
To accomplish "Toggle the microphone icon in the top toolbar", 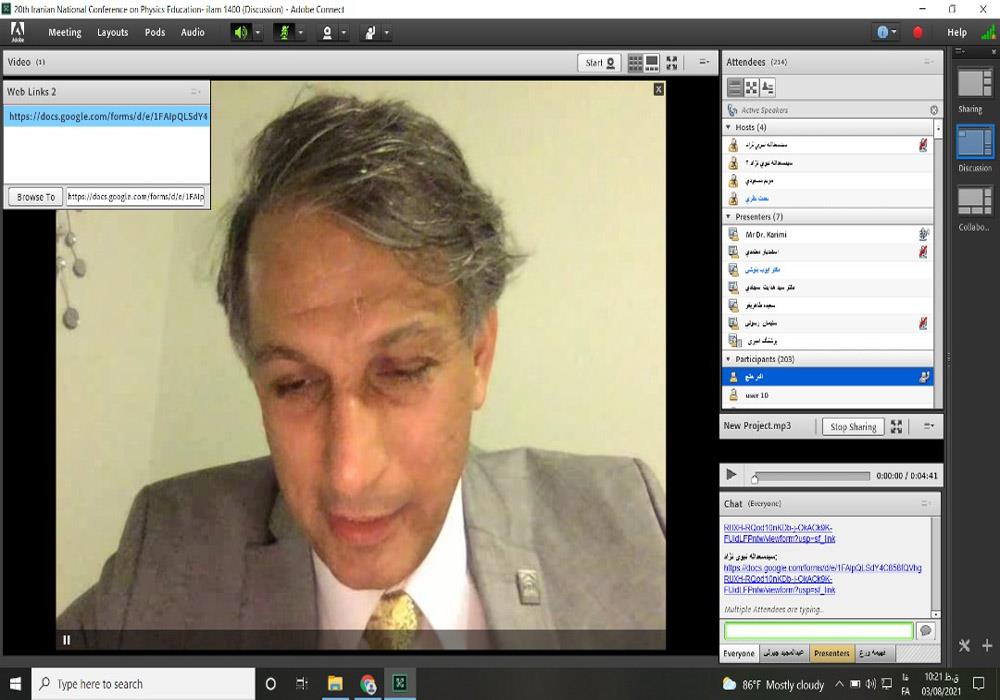I will coord(283,32).
